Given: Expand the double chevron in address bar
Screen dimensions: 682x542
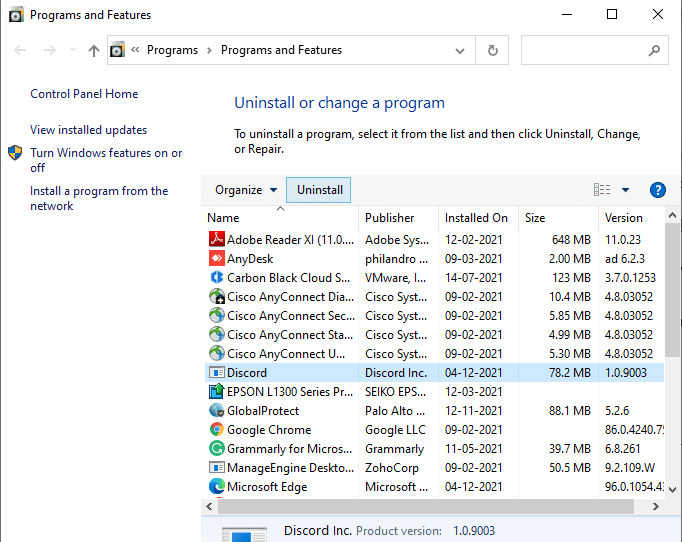Looking at the screenshot, I should [135, 50].
